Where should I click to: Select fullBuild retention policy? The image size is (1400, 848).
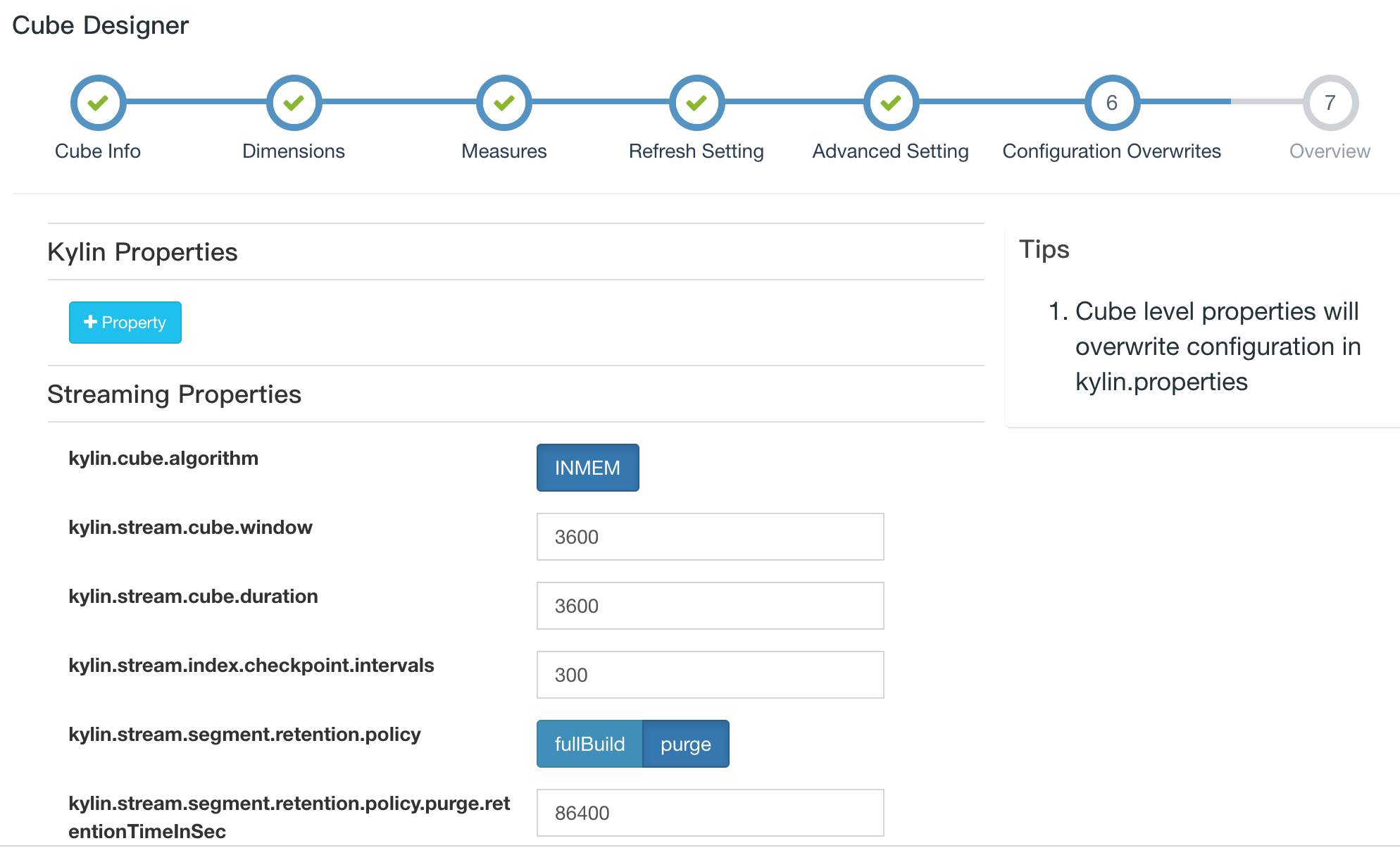pos(589,744)
